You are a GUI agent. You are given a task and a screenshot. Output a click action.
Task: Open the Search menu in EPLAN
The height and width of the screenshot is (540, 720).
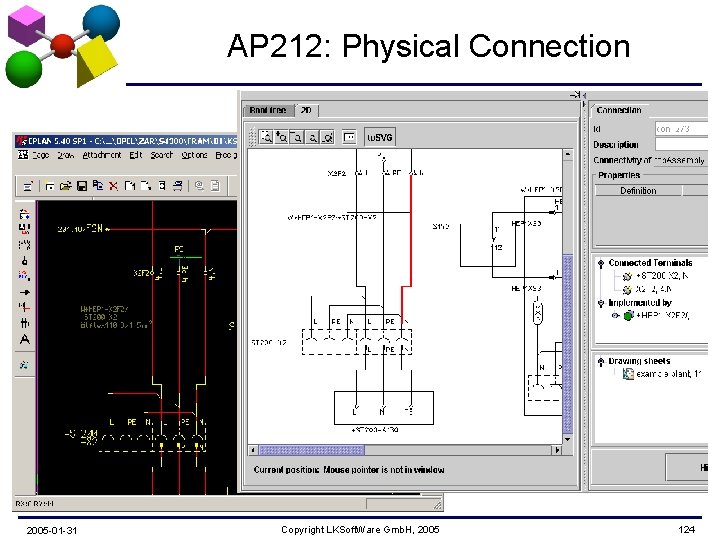(x=162, y=155)
